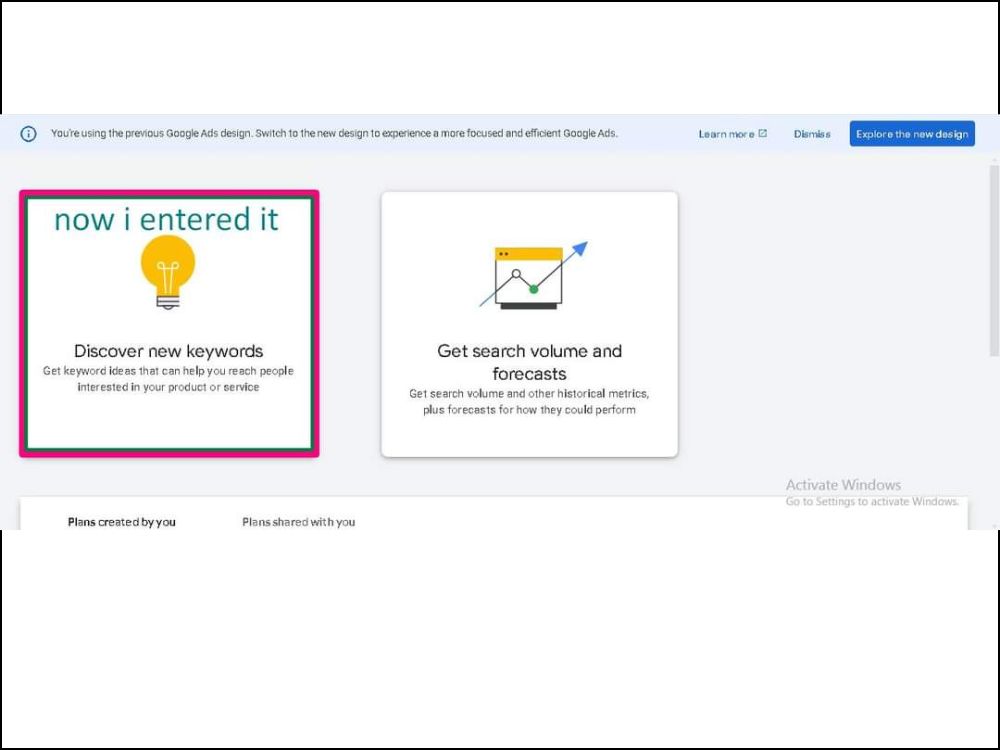The image size is (1000, 750).
Task: Click the banner message about previous Google Ads design
Action: tap(334, 133)
